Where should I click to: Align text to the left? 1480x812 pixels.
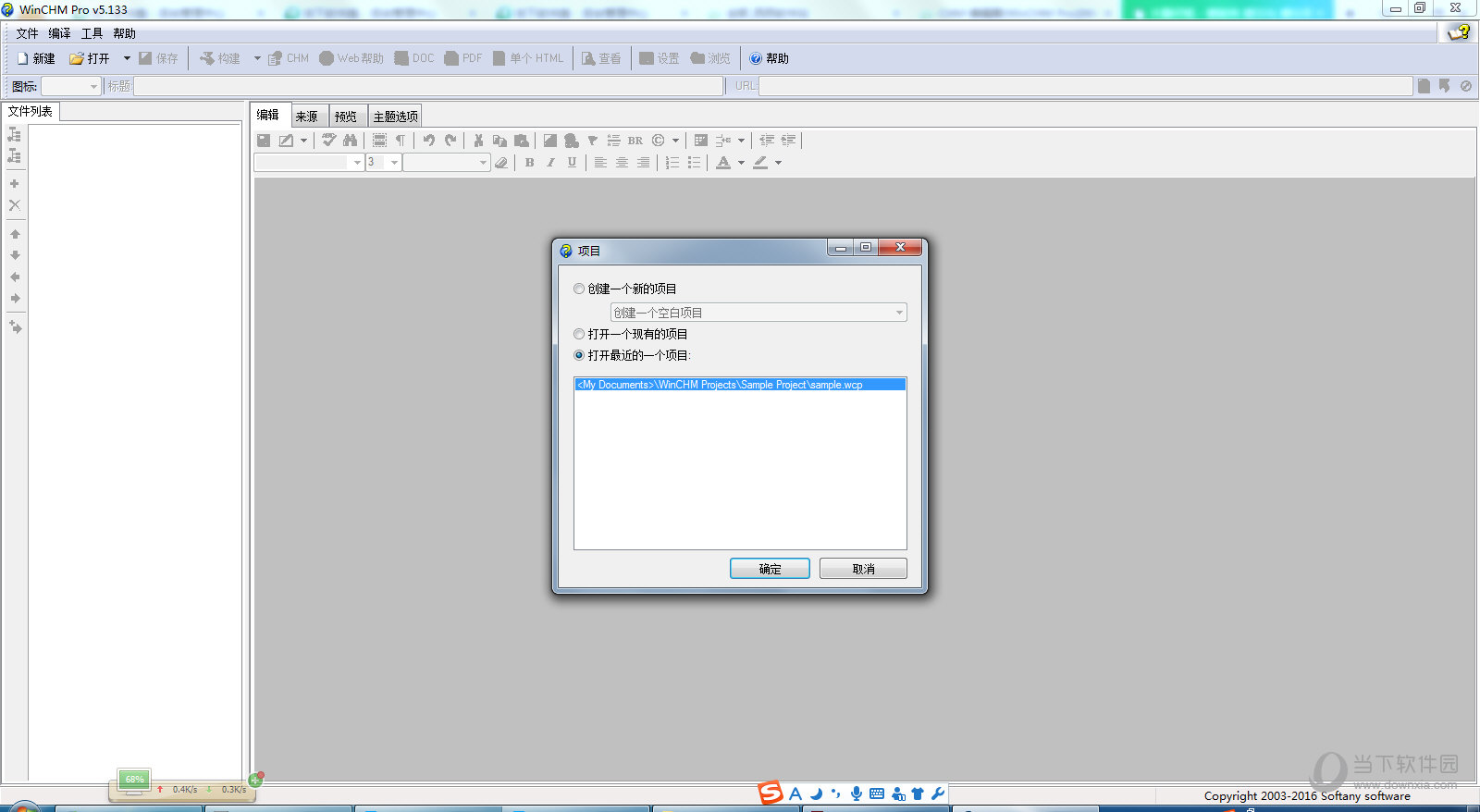point(600,163)
